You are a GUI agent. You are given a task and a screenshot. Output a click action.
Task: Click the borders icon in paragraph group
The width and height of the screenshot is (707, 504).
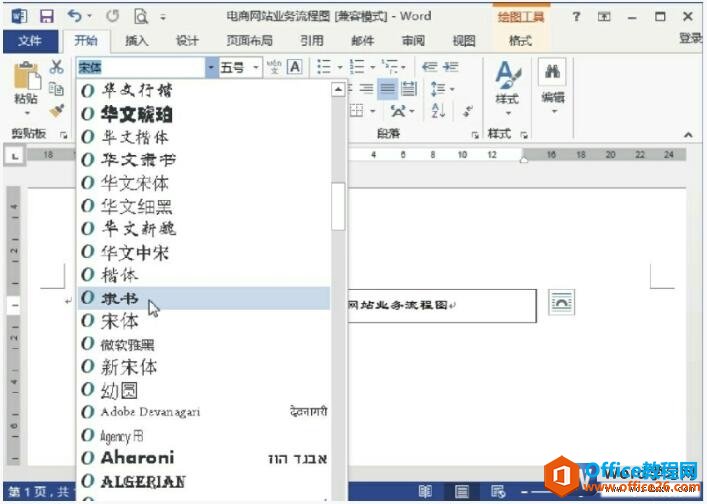(357, 110)
